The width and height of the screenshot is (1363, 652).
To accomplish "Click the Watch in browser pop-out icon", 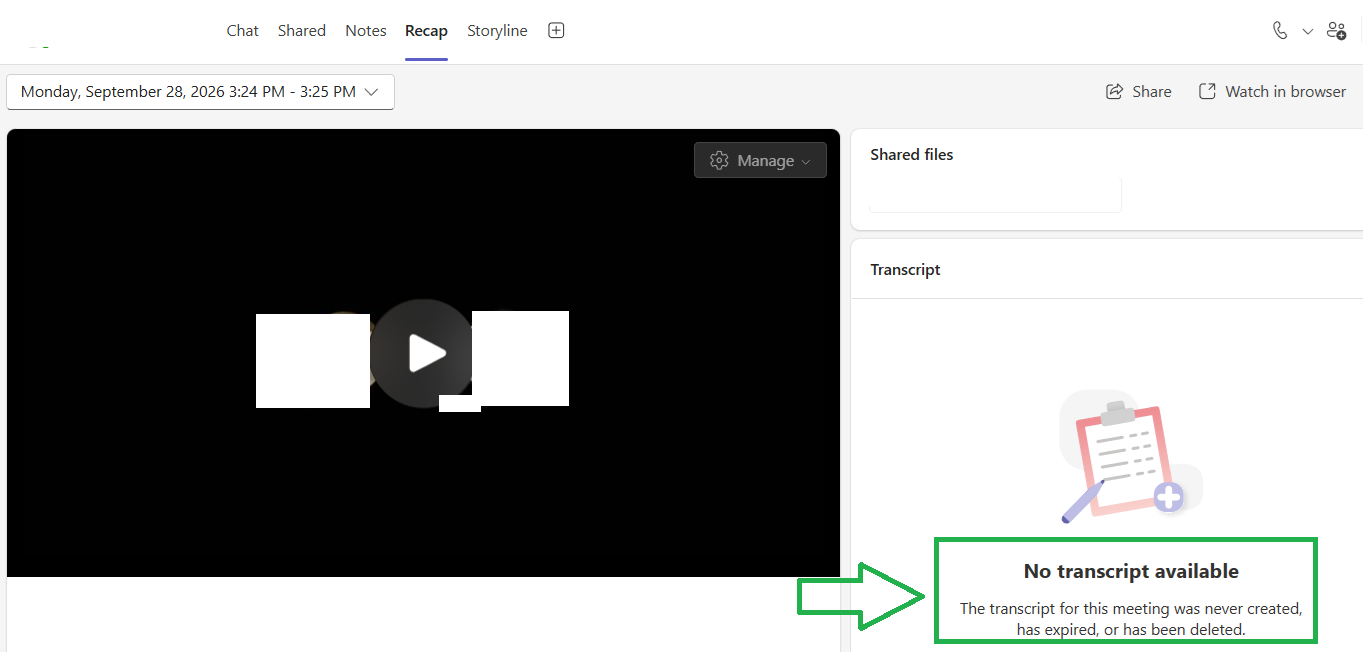I will 1207,92.
